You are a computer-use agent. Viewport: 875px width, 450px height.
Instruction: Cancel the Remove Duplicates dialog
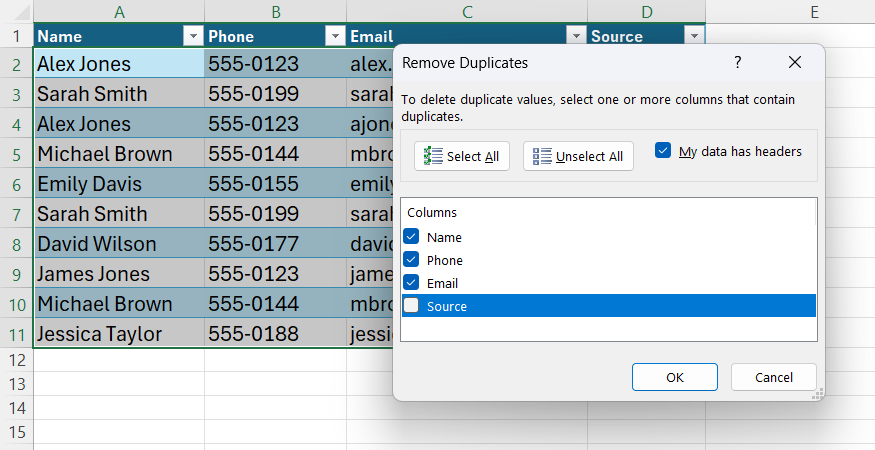click(x=773, y=377)
